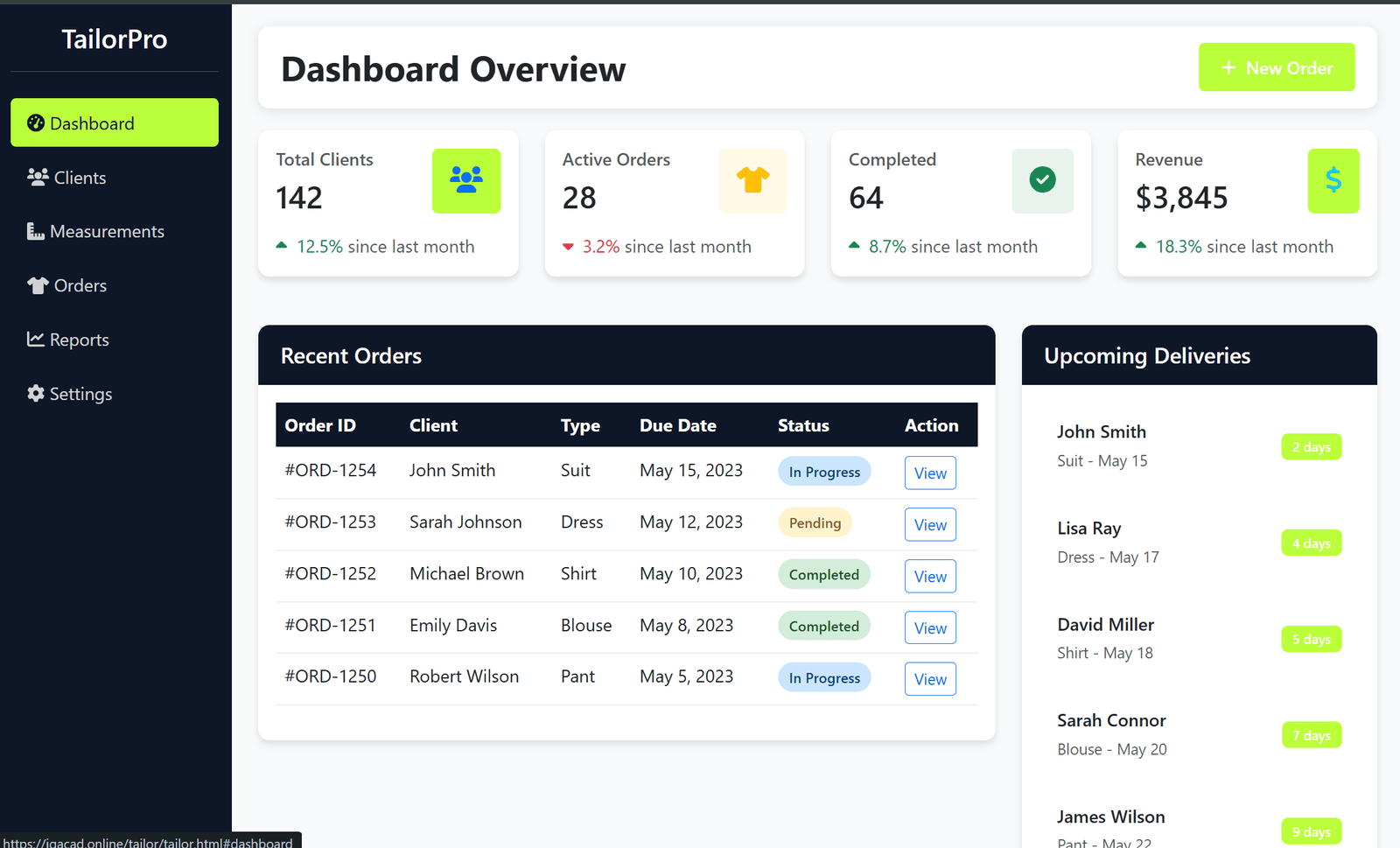Click the yellow t-shirt icon on Active Orders
Image resolution: width=1400 pixels, height=848 pixels.
pos(752,180)
